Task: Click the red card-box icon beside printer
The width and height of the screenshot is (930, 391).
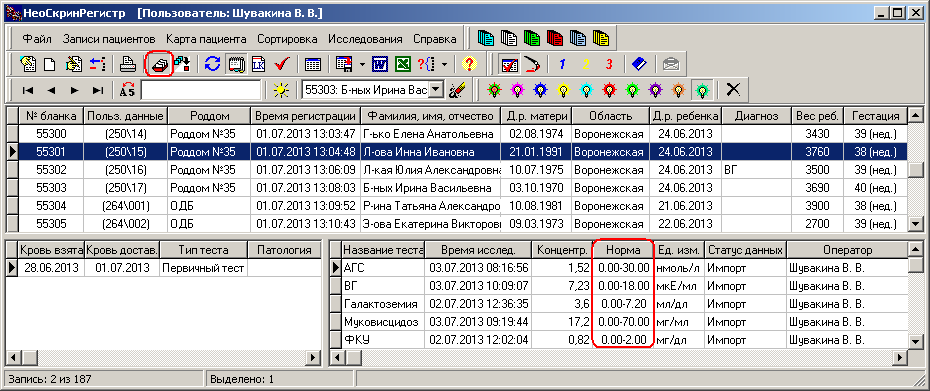Action: (x=159, y=63)
